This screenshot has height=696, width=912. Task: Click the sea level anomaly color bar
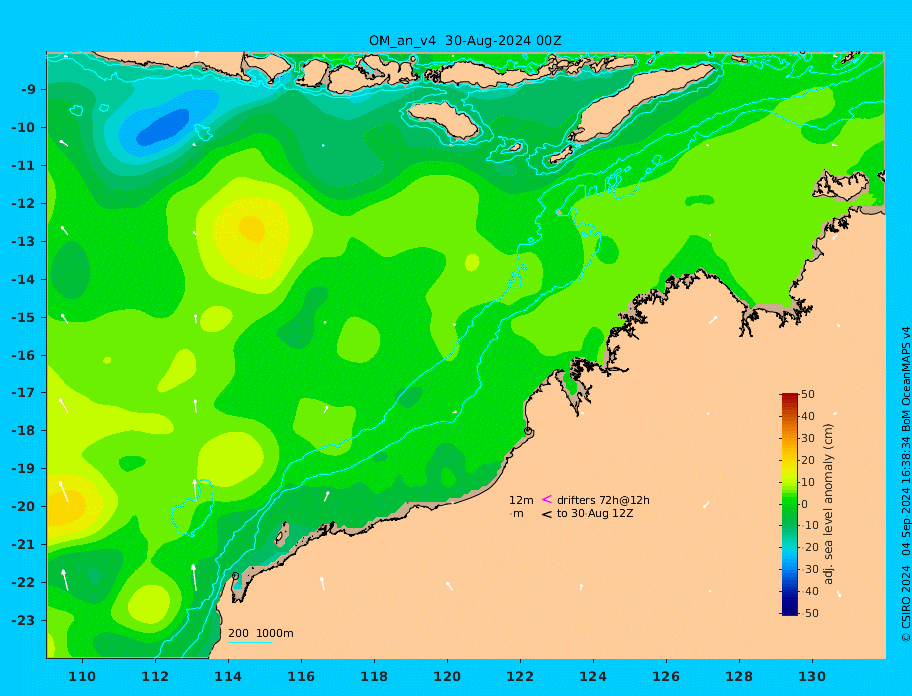(x=789, y=504)
